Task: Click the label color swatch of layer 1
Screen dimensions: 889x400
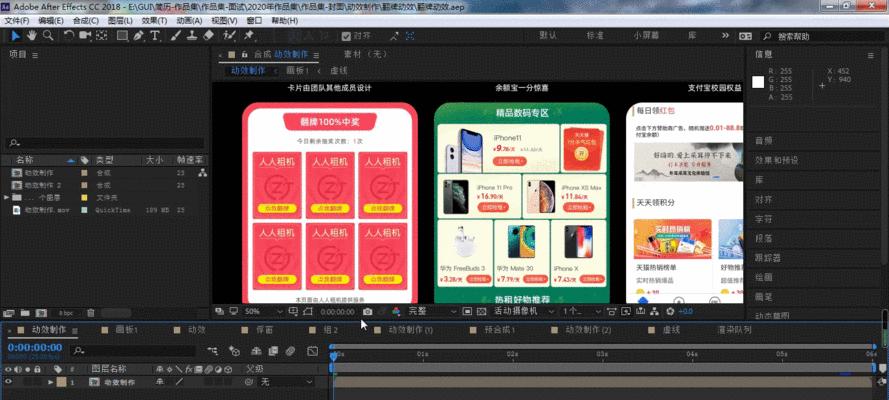Action: [61, 382]
